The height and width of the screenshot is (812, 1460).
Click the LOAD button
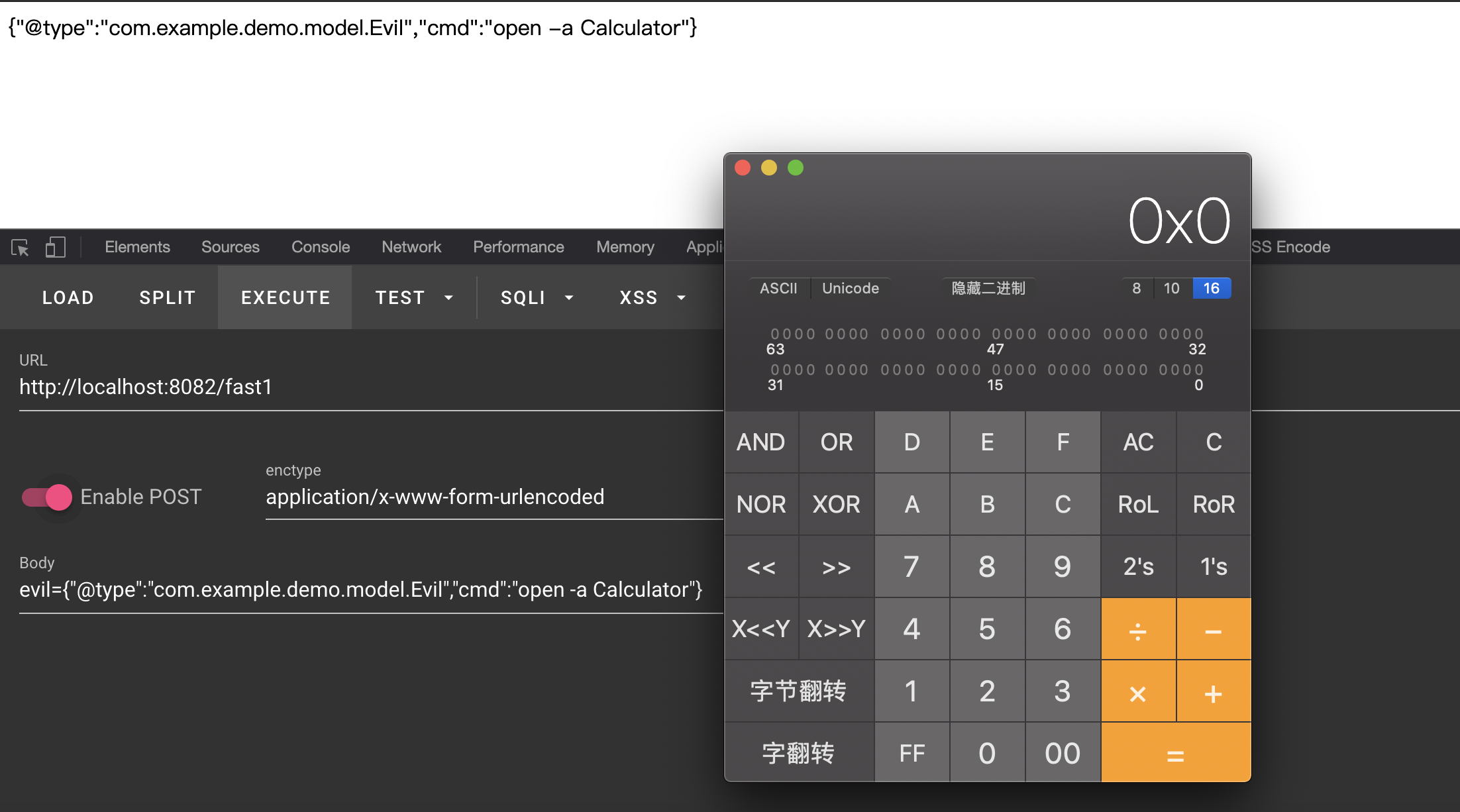68,298
